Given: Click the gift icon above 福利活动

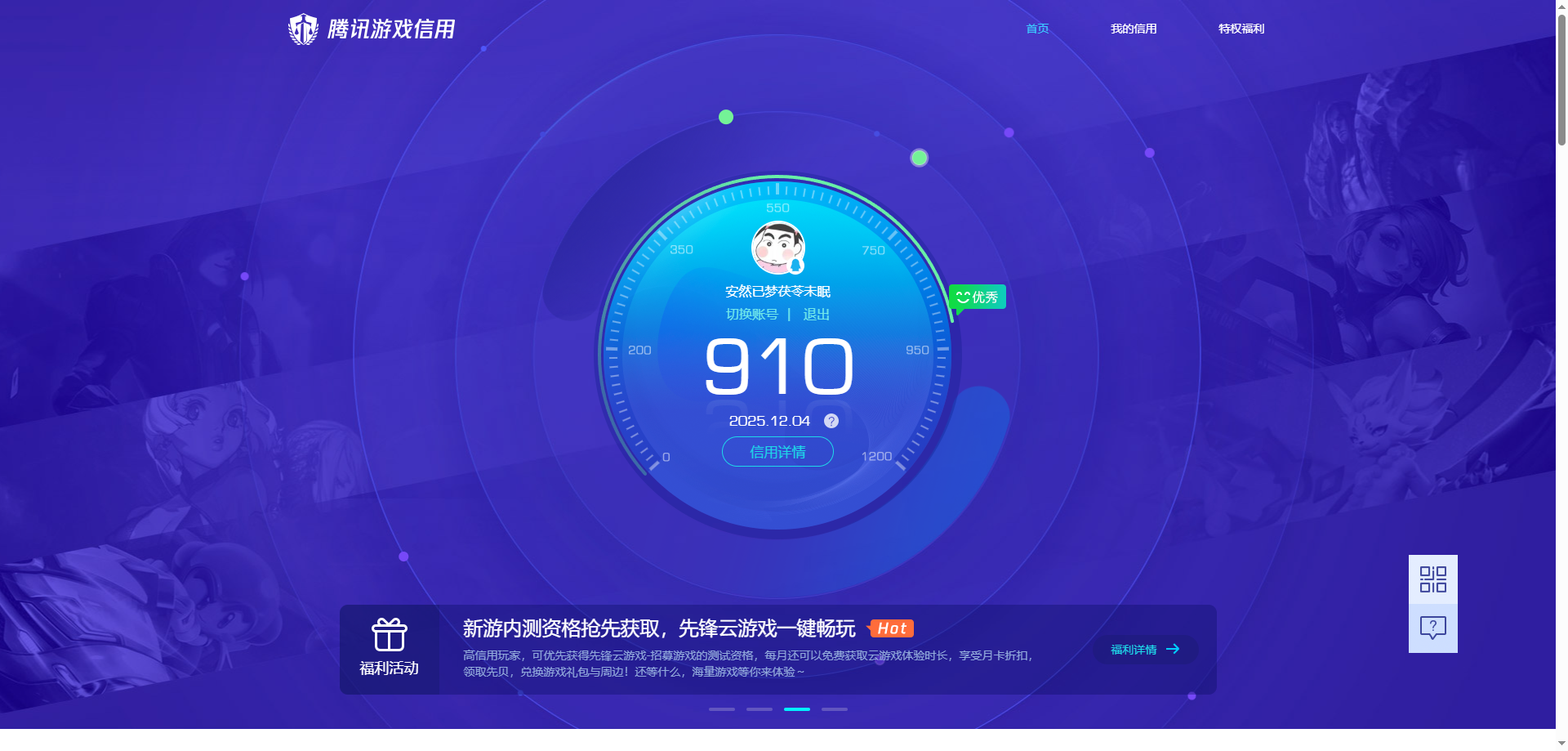Looking at the screenshot, I should (389, 633).
